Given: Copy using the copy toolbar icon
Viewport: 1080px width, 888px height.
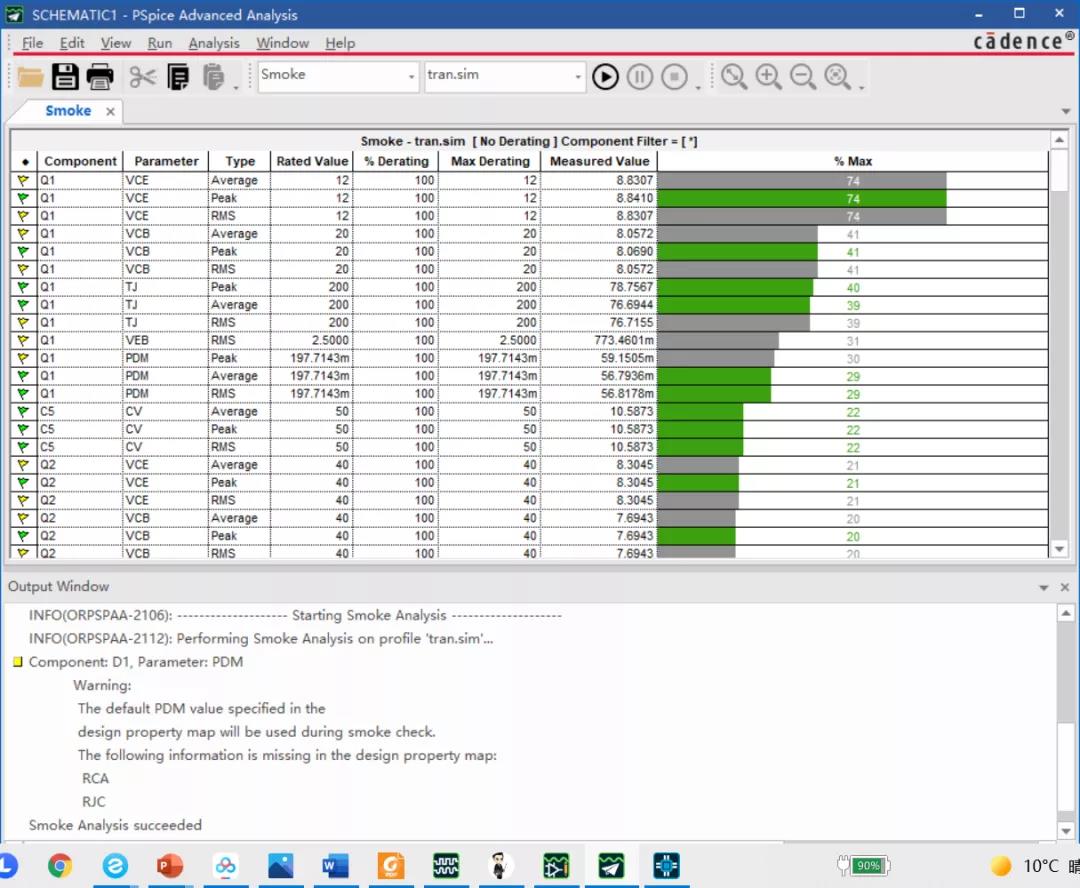Looking at the screenshot, I should coord(178,77).
